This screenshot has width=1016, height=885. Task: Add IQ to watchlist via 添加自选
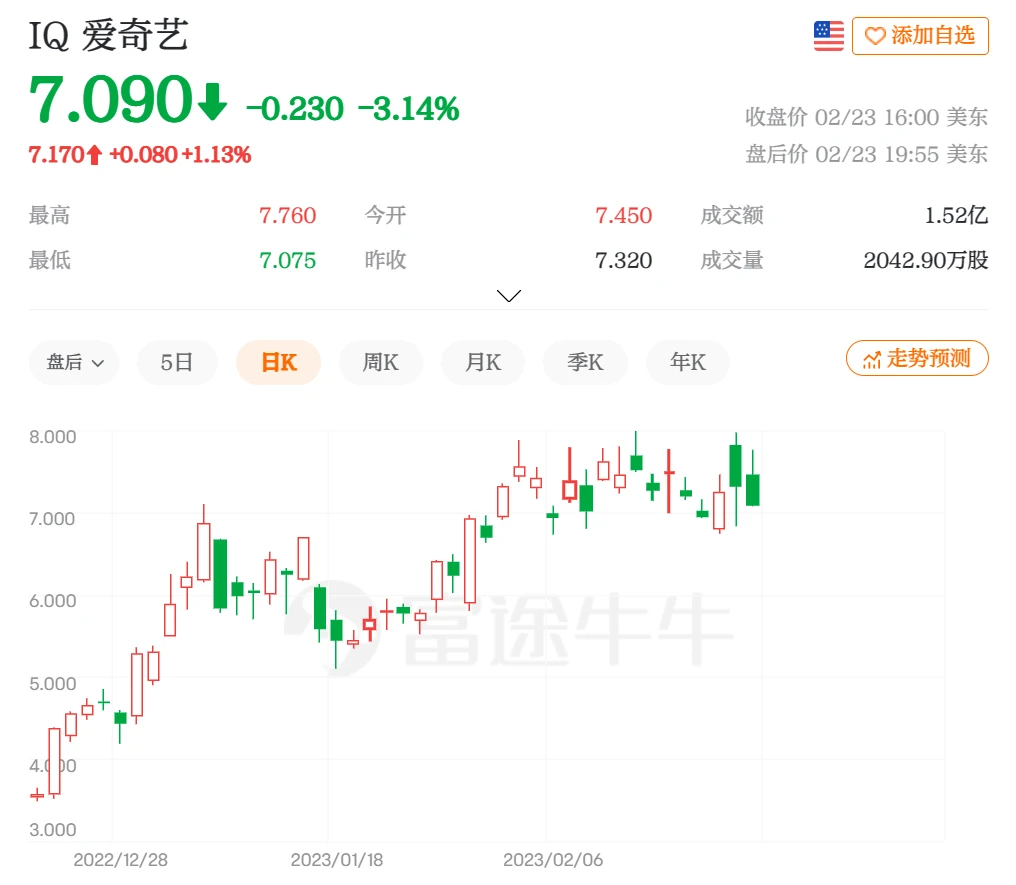tap(920, 36)
